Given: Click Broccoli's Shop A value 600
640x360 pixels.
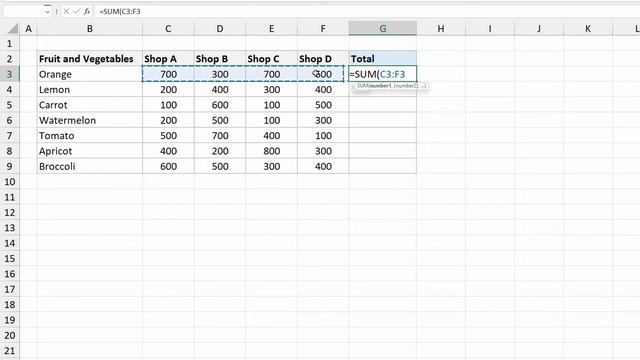Looking at the screenshot, I should pos(168,166).
